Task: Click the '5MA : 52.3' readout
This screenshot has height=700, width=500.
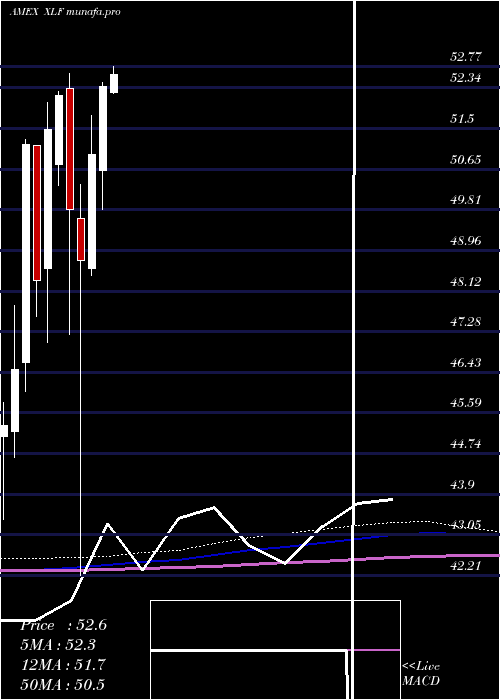Action: click(58, 645)
